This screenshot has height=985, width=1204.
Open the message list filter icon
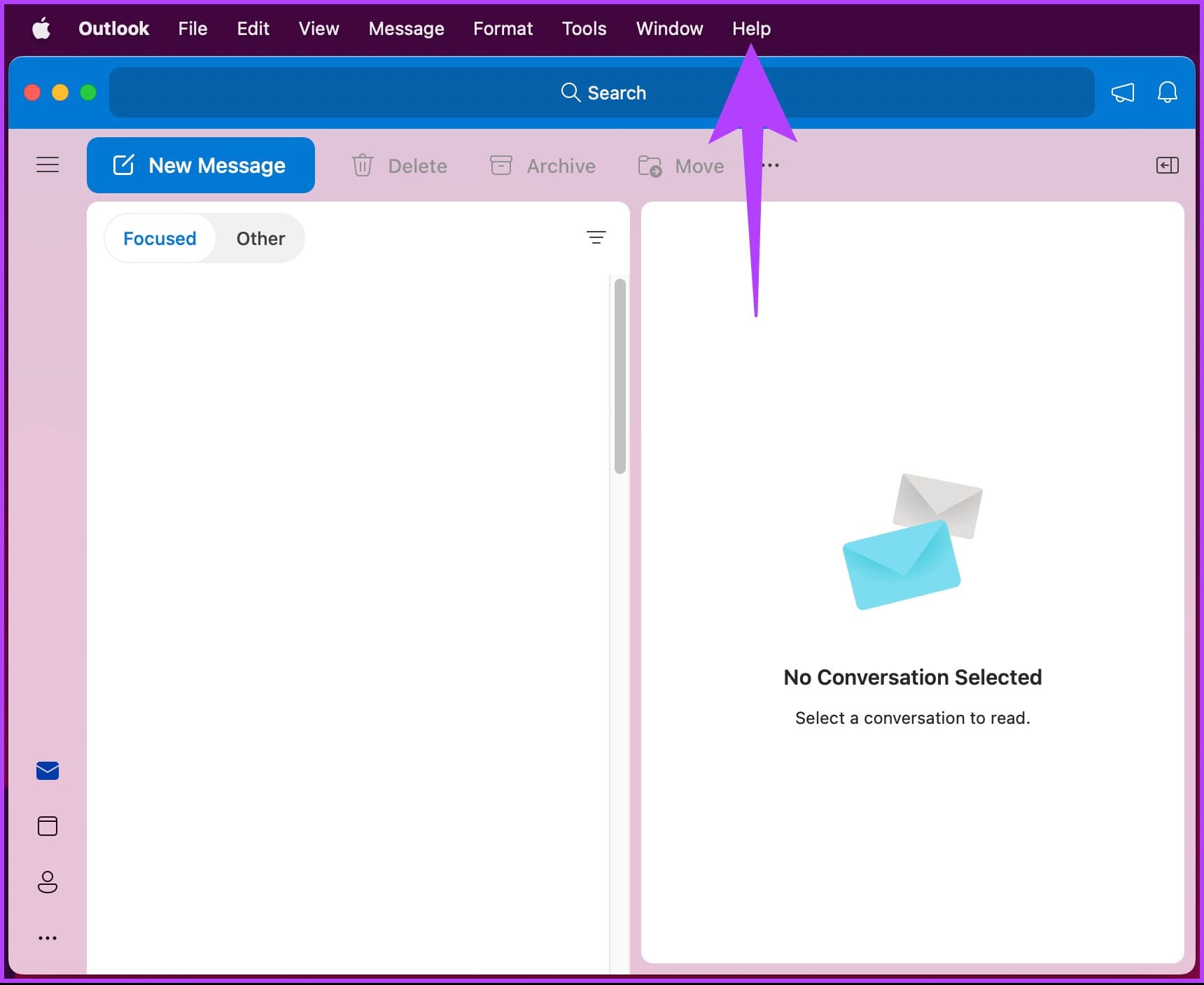(596, 238)
